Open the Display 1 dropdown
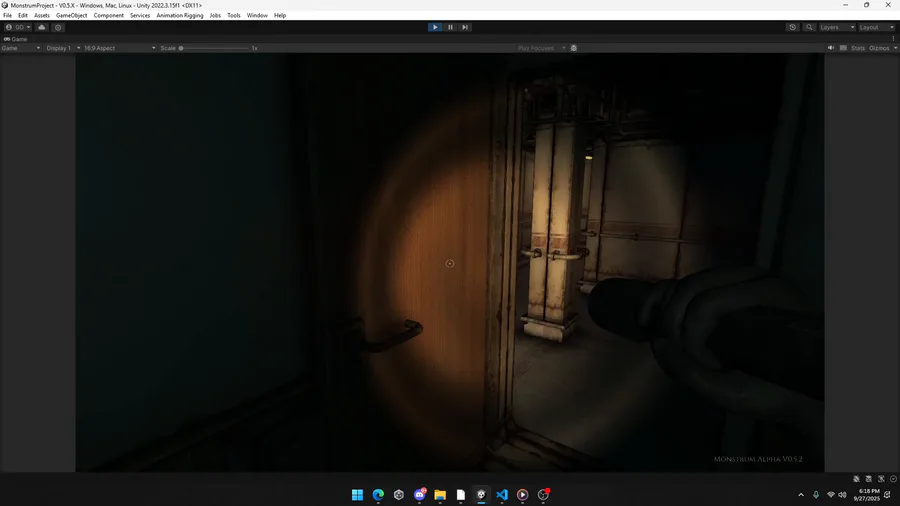Viewport: 900px width, 506px height. click(63, 48)
